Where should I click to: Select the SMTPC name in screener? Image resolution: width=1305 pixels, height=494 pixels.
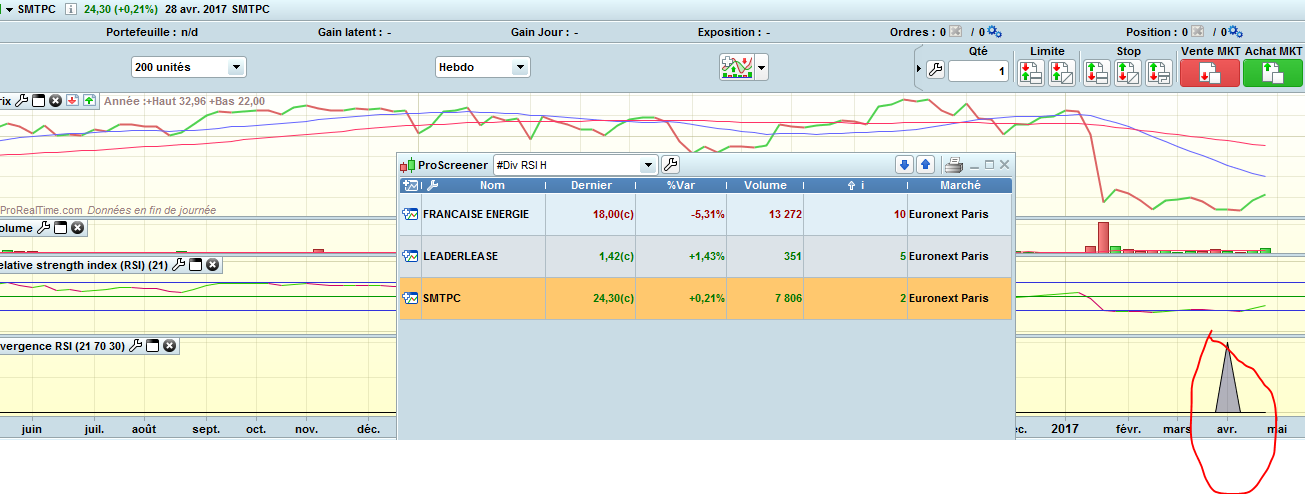pyautogui.click(x=442, y=298)
